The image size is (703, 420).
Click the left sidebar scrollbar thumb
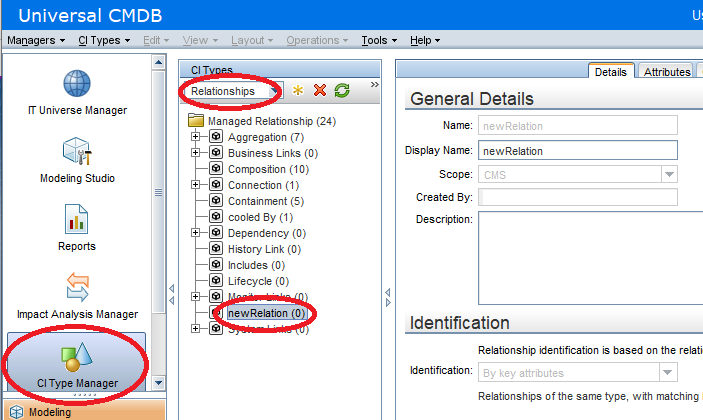[x=158, y=192]
